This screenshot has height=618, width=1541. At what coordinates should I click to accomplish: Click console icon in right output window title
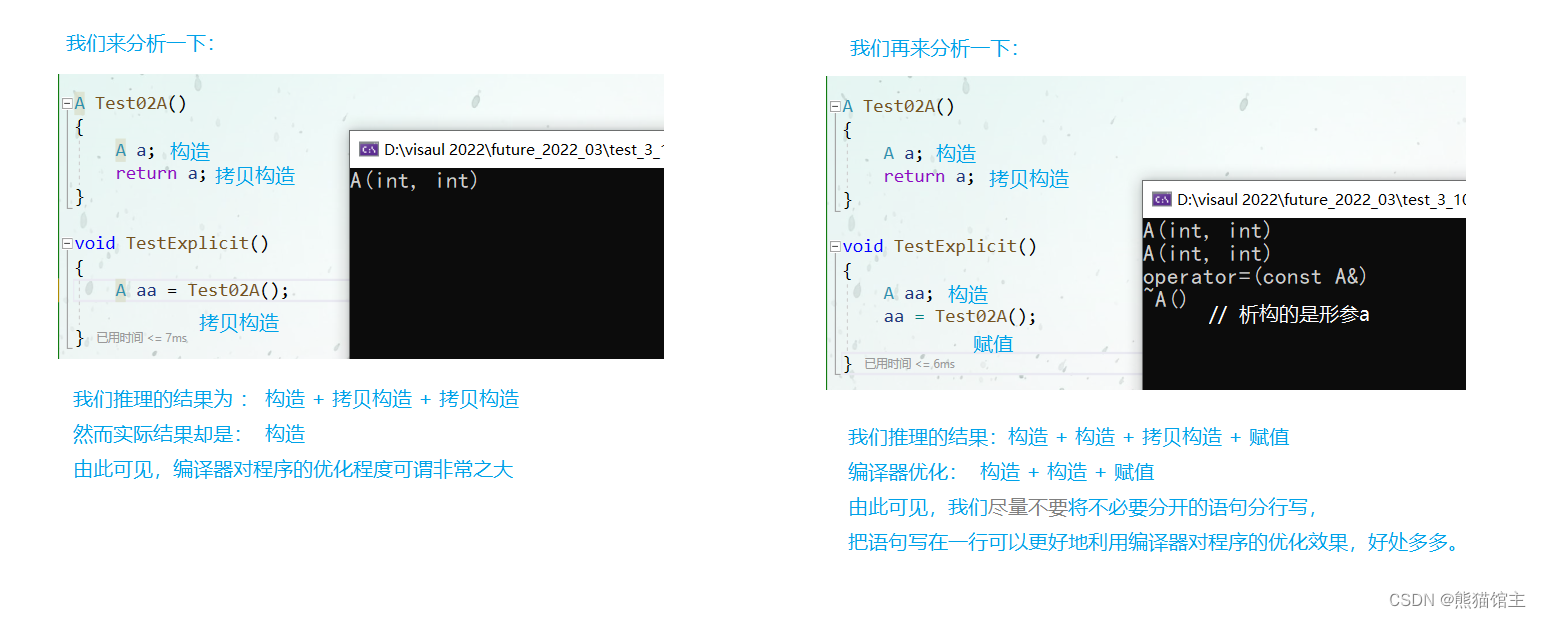1162,199
